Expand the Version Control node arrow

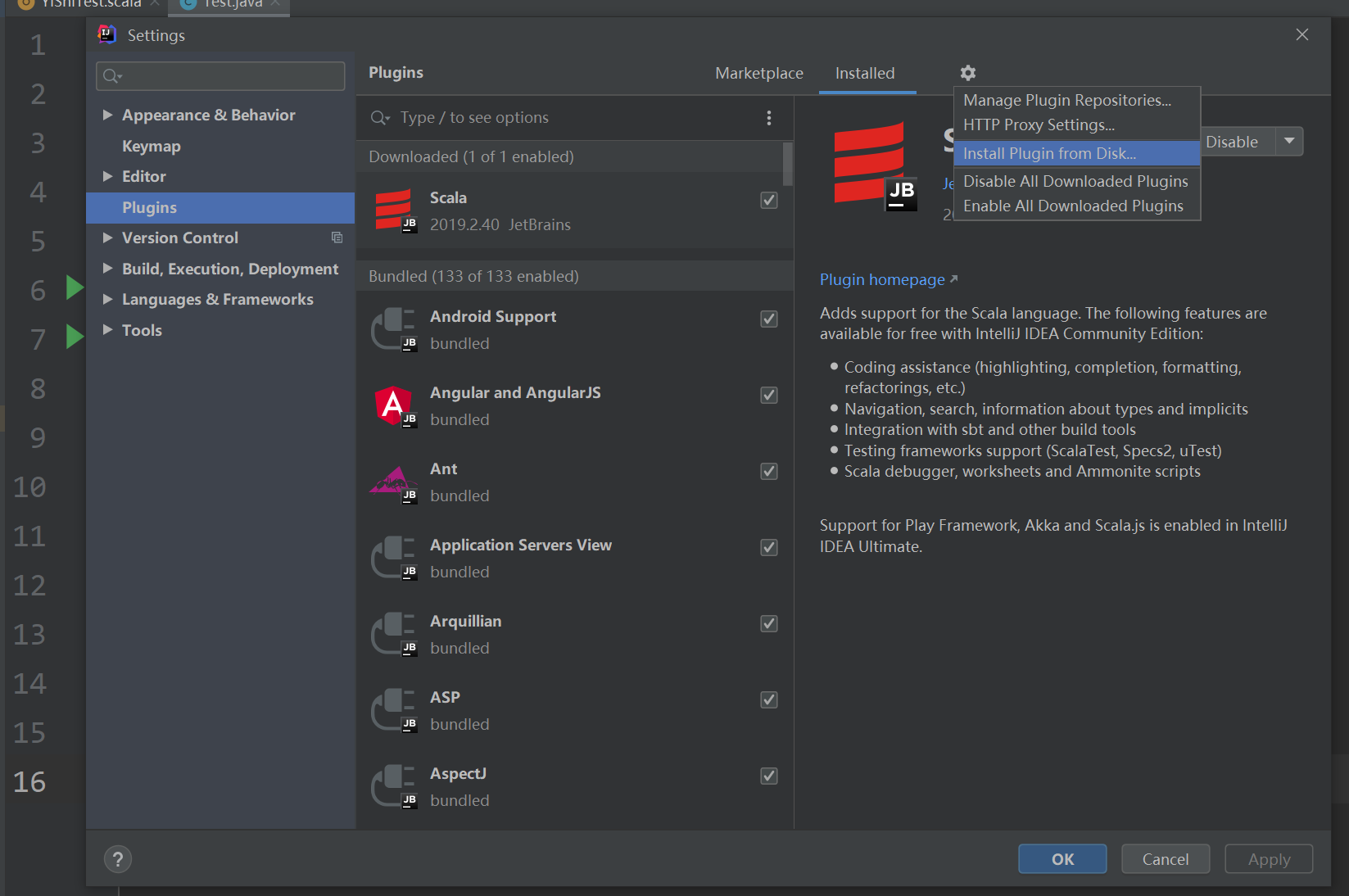107,238
